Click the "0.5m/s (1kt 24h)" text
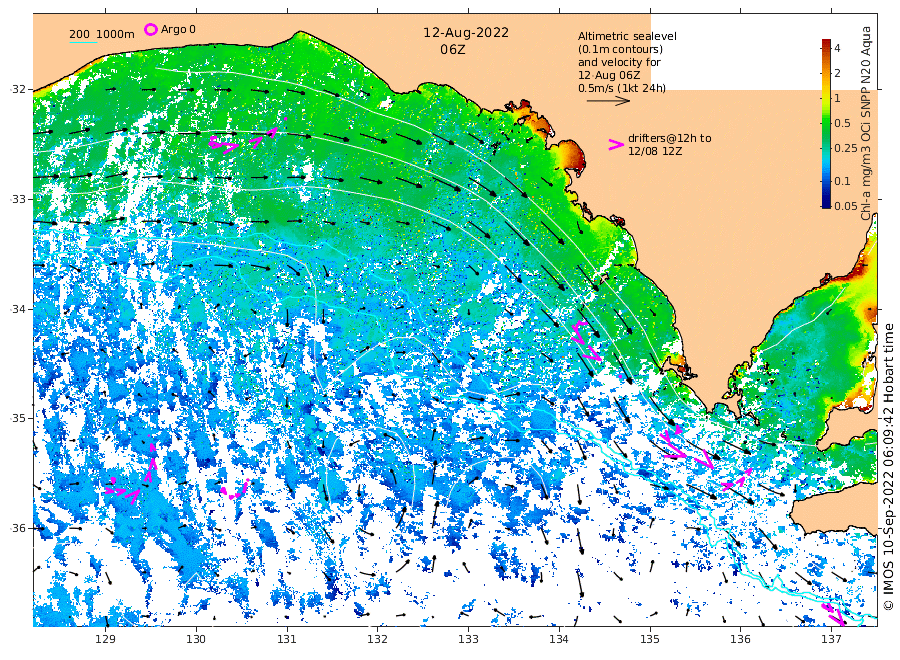The width and height of the screenshot is (900, 660). coord(622,88)
